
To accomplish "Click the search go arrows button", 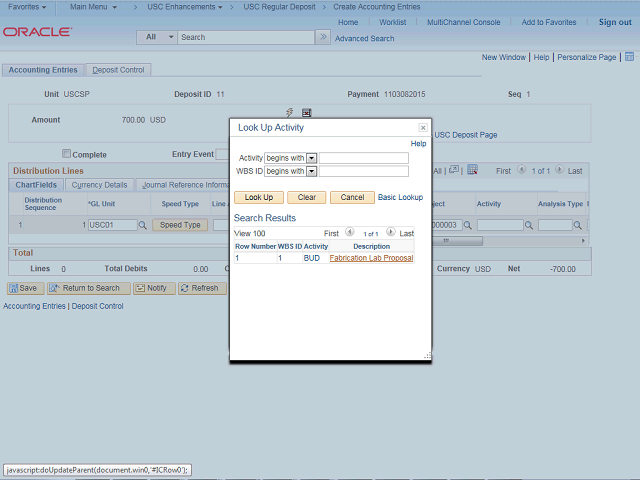I will click(323, 37).
